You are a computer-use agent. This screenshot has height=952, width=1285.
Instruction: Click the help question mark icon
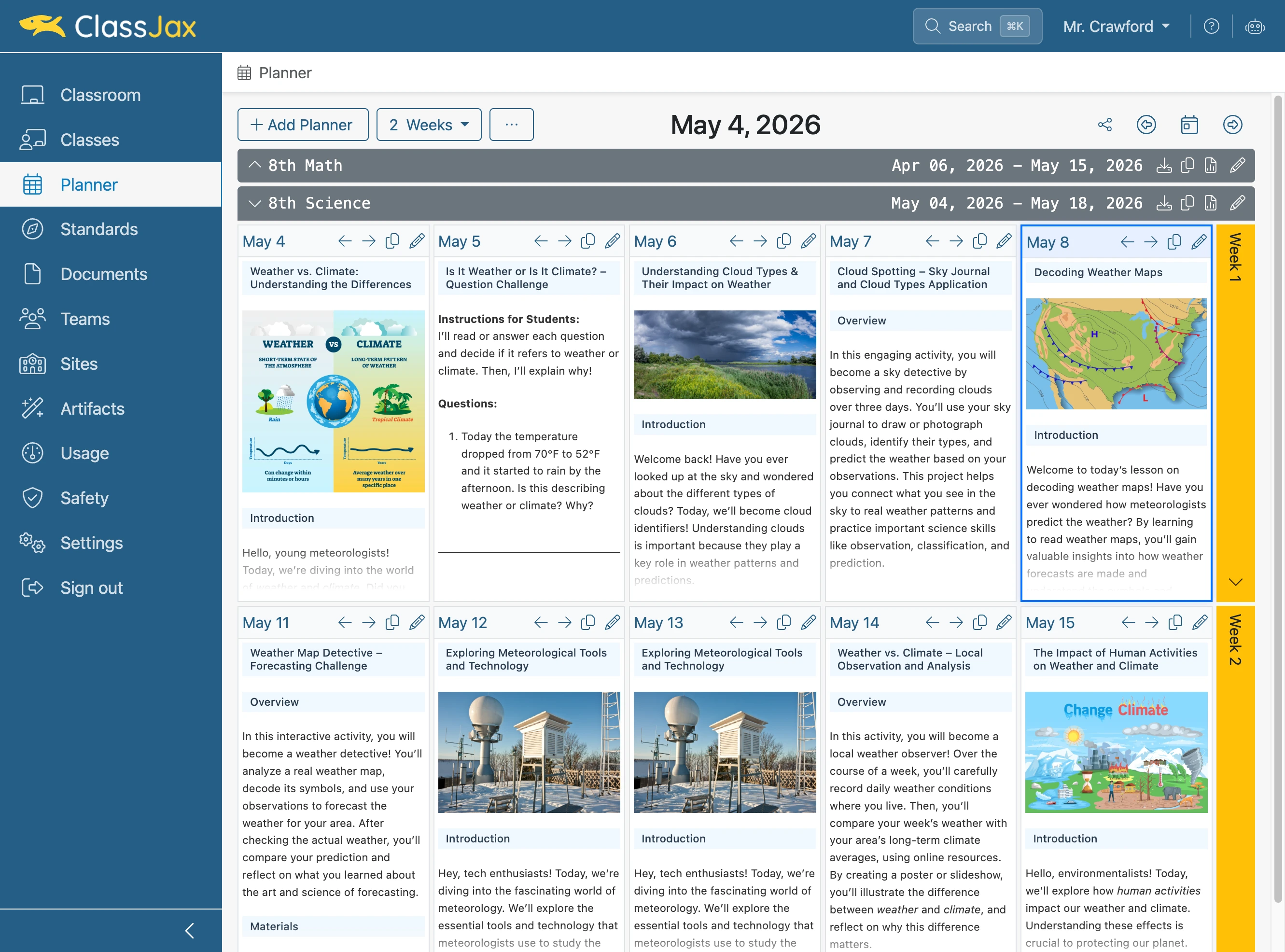1211,27
